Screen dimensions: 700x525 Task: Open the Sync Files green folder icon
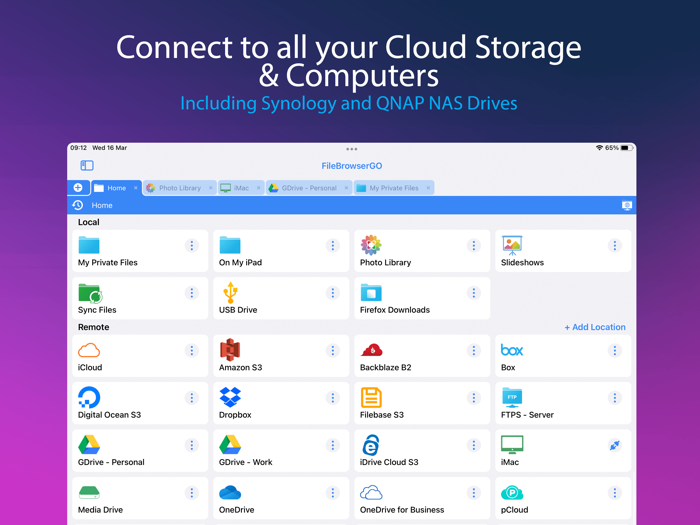pos(90,293)
